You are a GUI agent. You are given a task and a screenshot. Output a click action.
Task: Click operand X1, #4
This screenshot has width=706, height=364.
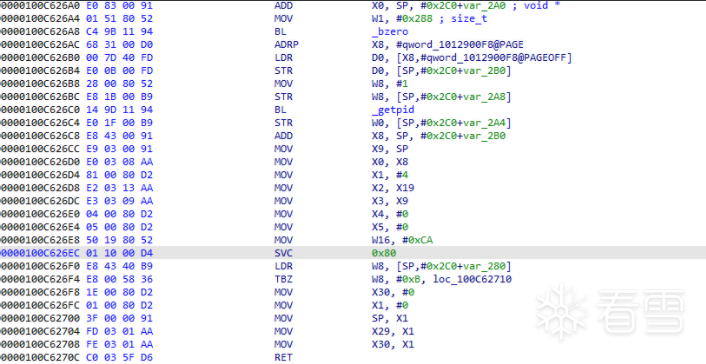pyautogui.click(x=390, y=175)
